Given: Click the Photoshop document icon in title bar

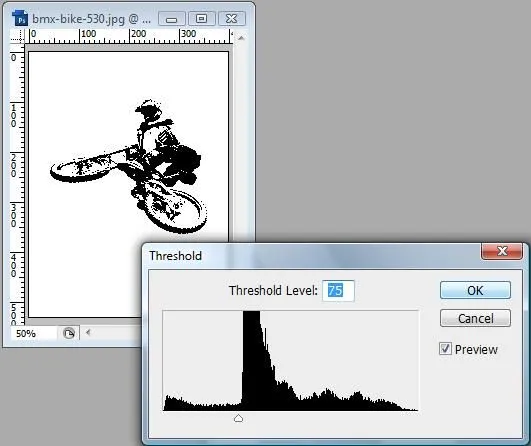Looking at the screenshot, I should tap(20, 18).
